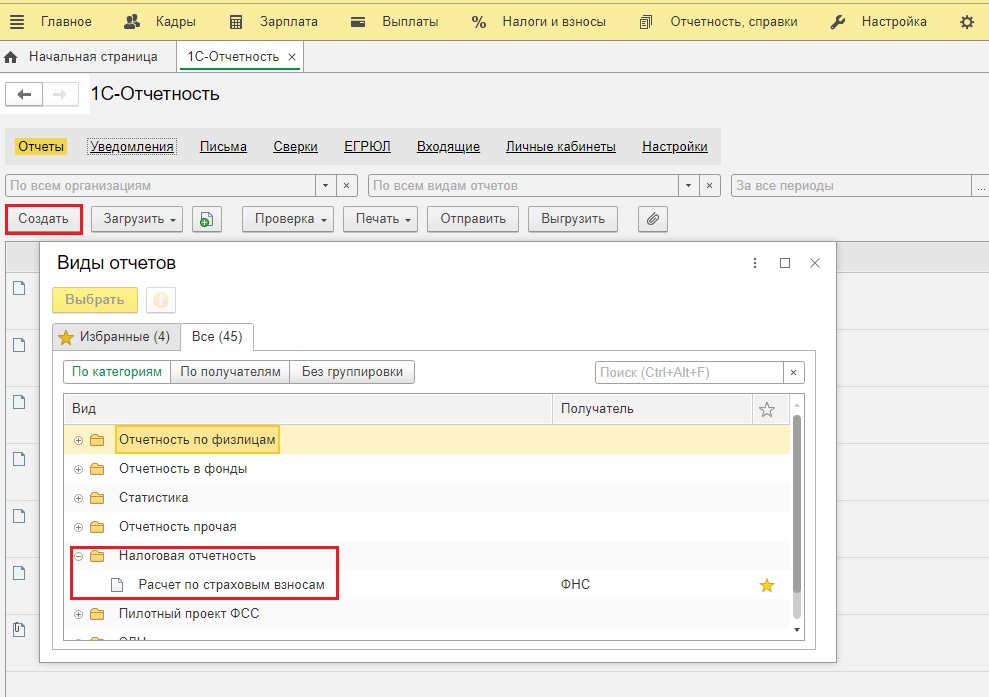The height and width of the screenshot is (697, 989).
Task: Open the Сверки link
Action: (x=295, y=147)
